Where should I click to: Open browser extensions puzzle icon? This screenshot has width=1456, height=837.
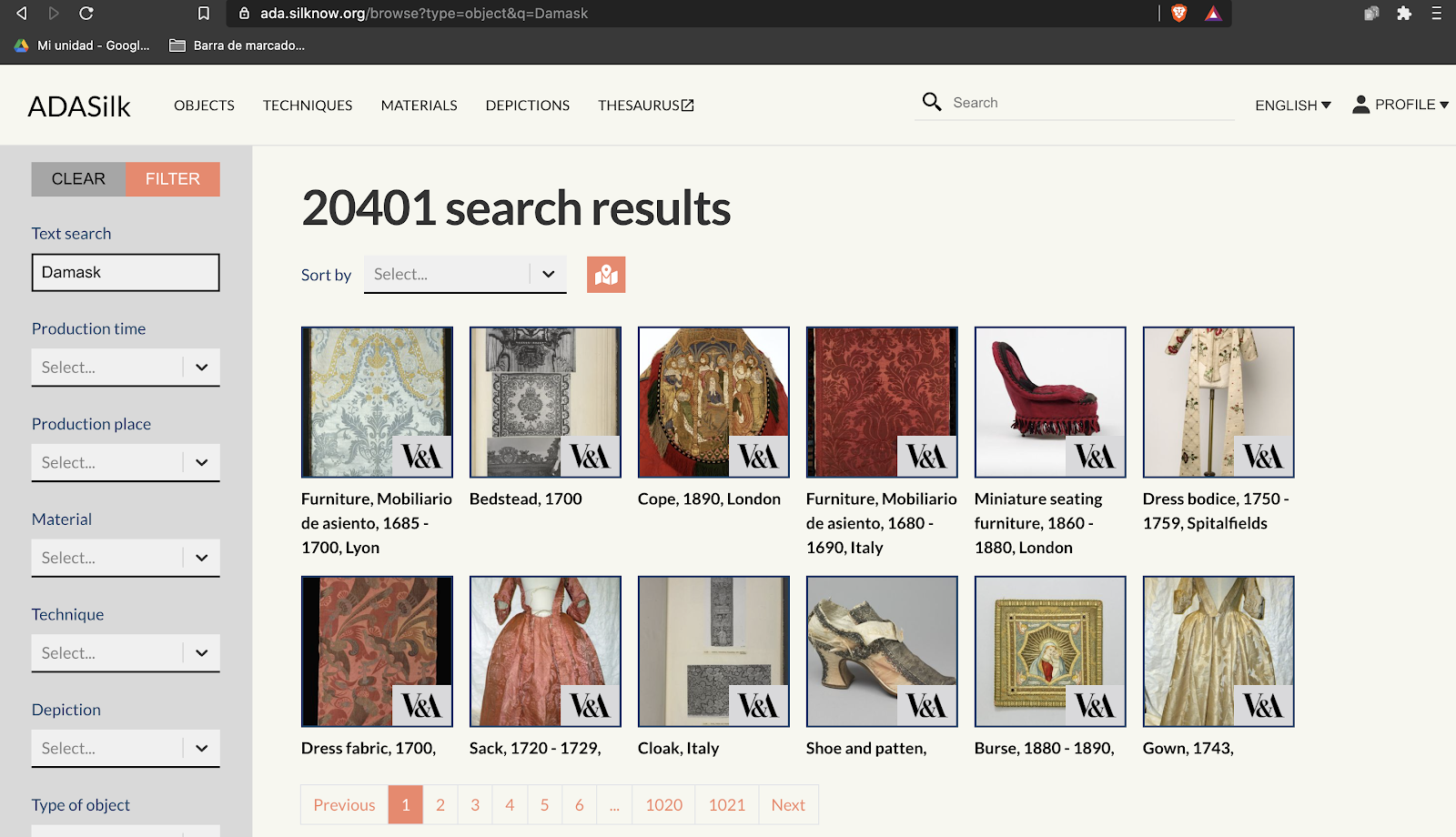[1404, 13]
